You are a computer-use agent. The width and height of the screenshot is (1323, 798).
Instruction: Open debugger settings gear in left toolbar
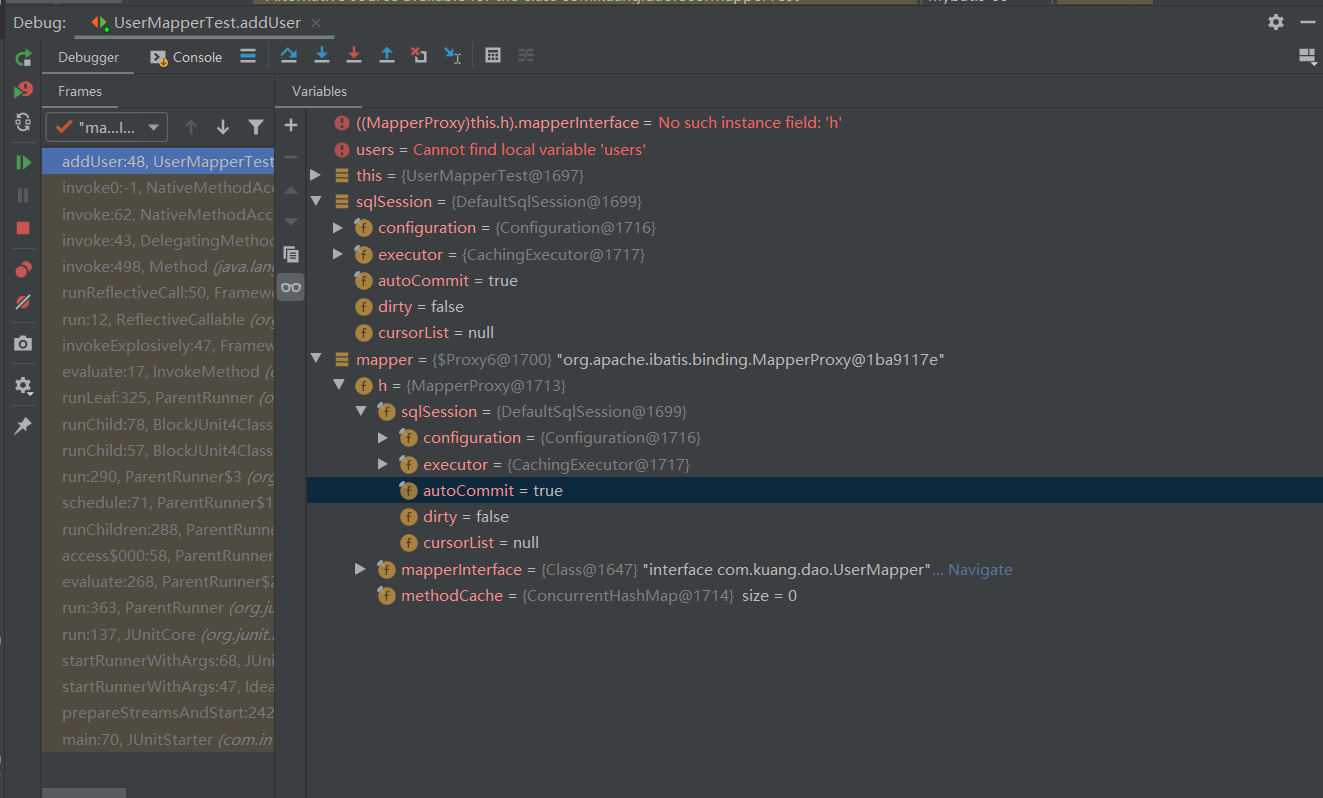(22, 385)
